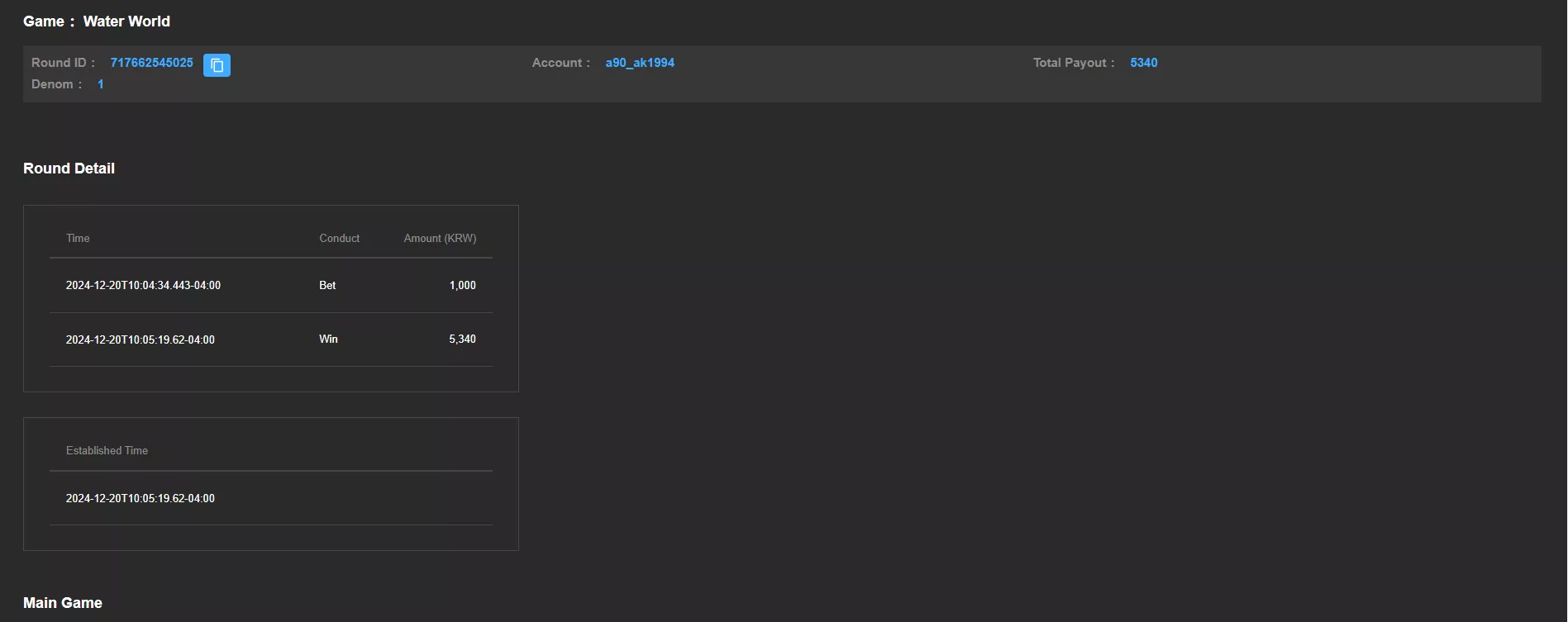This screenshot has width=1568, height=622.
Task: Click the Conduct column header
Action: [340, 238]
